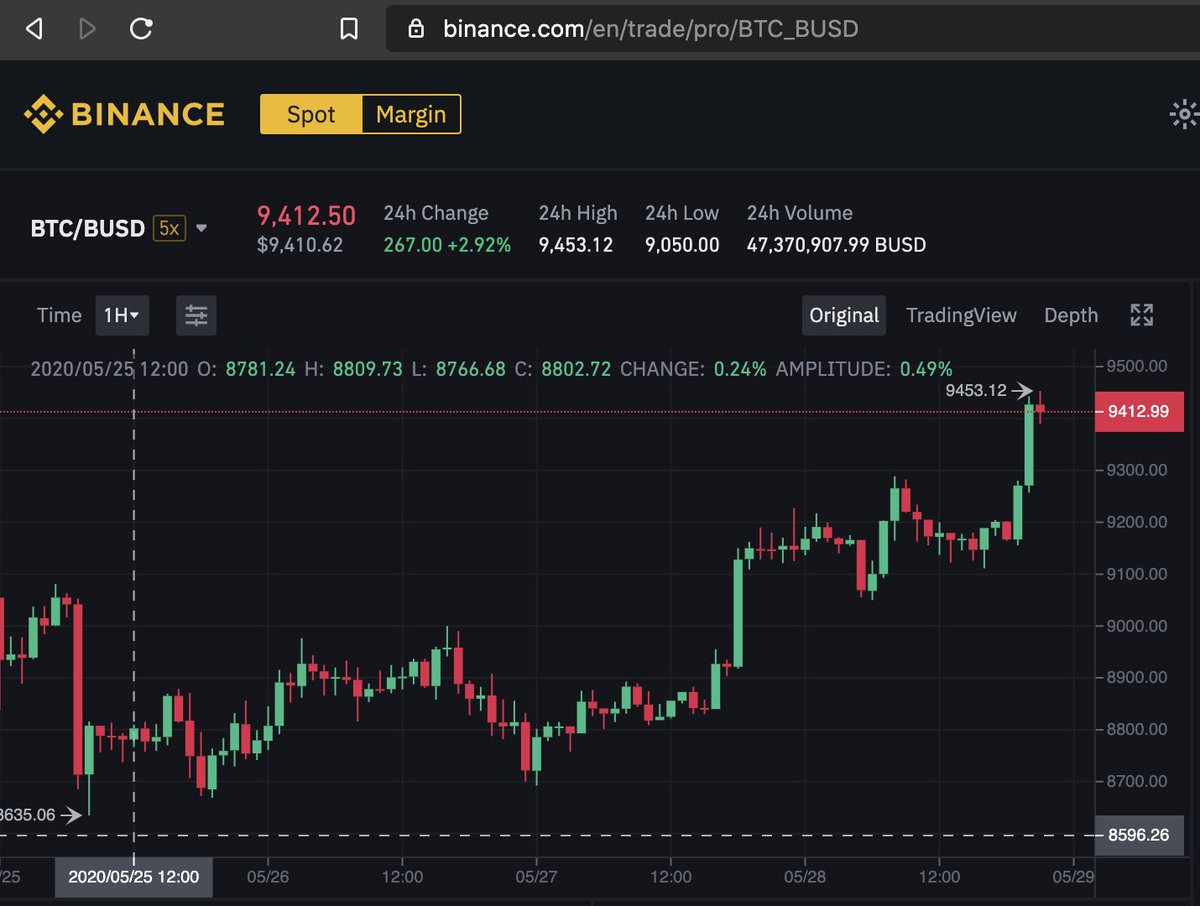Click the 5x margin leverage badge
Screen dimensions: 1200x906
pos(169,228)
